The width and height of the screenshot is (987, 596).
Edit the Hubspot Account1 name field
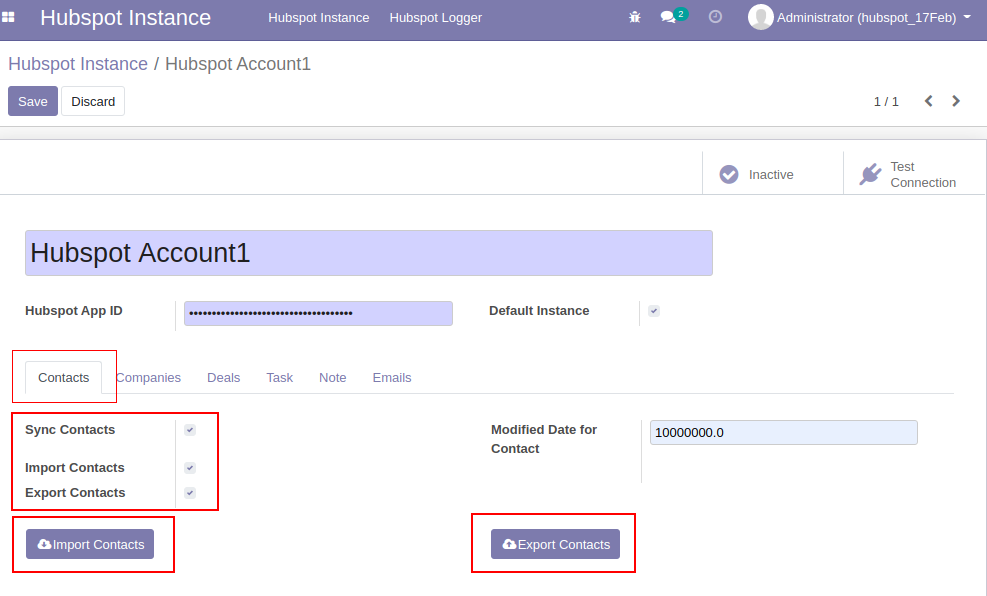(369, 253)
